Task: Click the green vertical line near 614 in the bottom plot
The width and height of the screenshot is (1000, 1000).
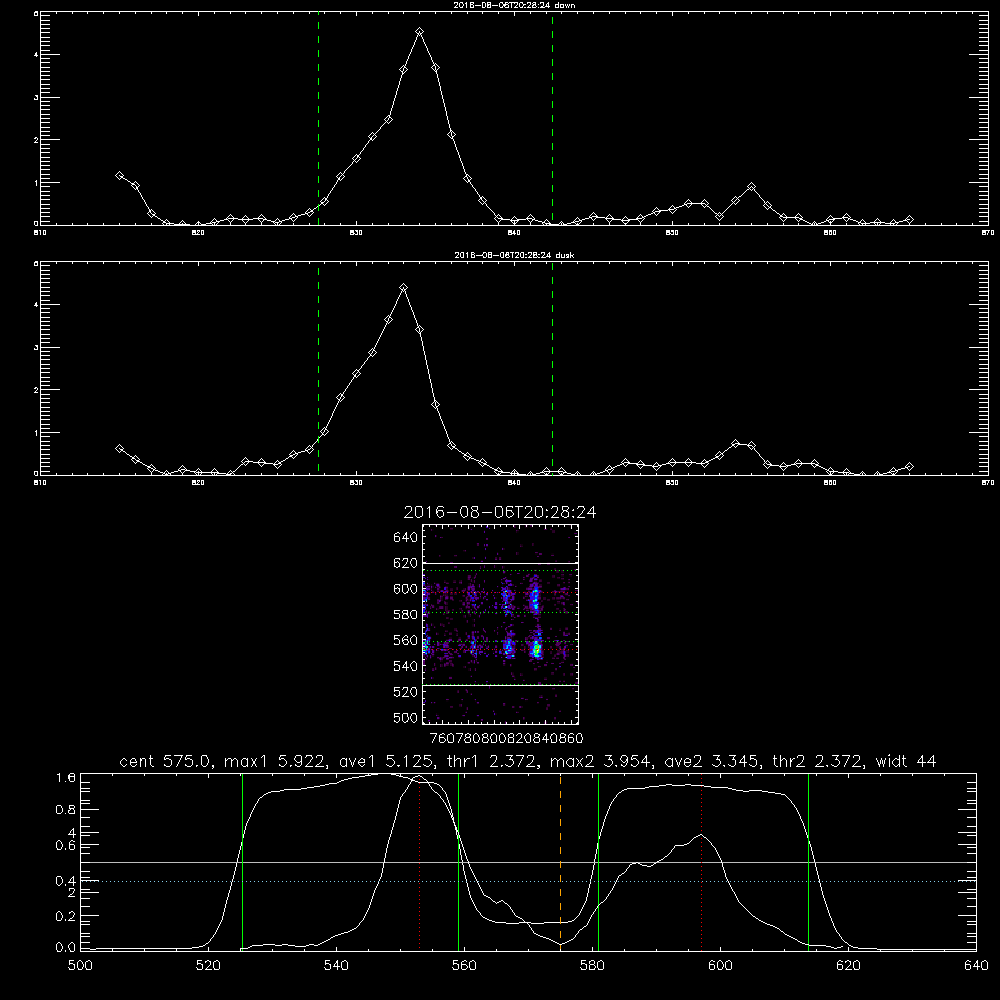Action: click(808, 862)
